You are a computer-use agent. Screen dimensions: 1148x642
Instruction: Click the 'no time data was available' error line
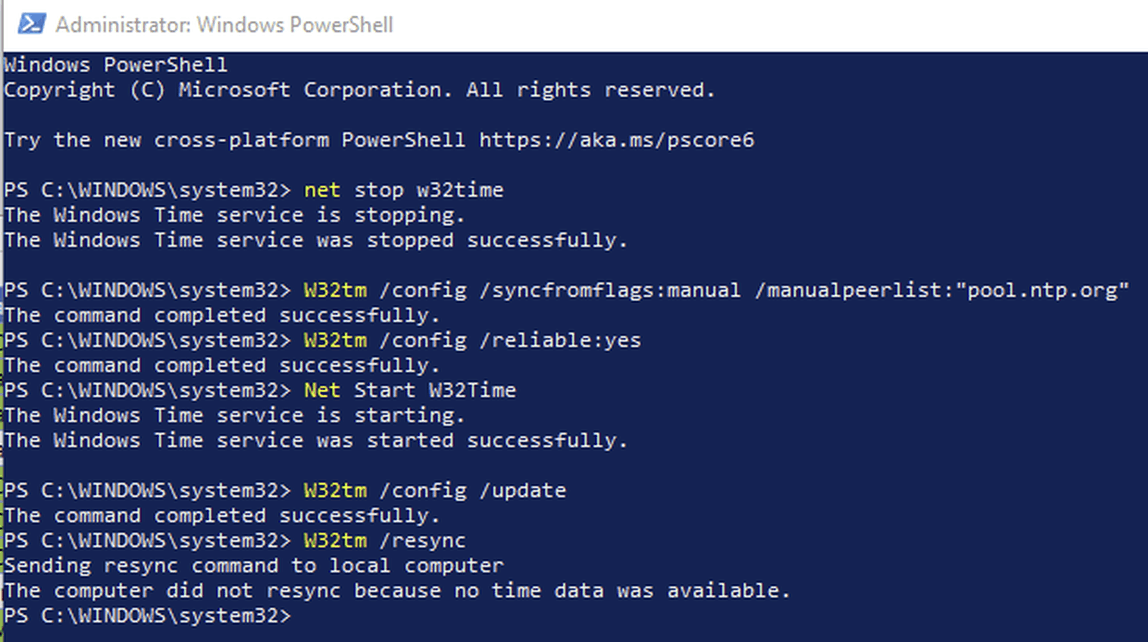[397, 590]
